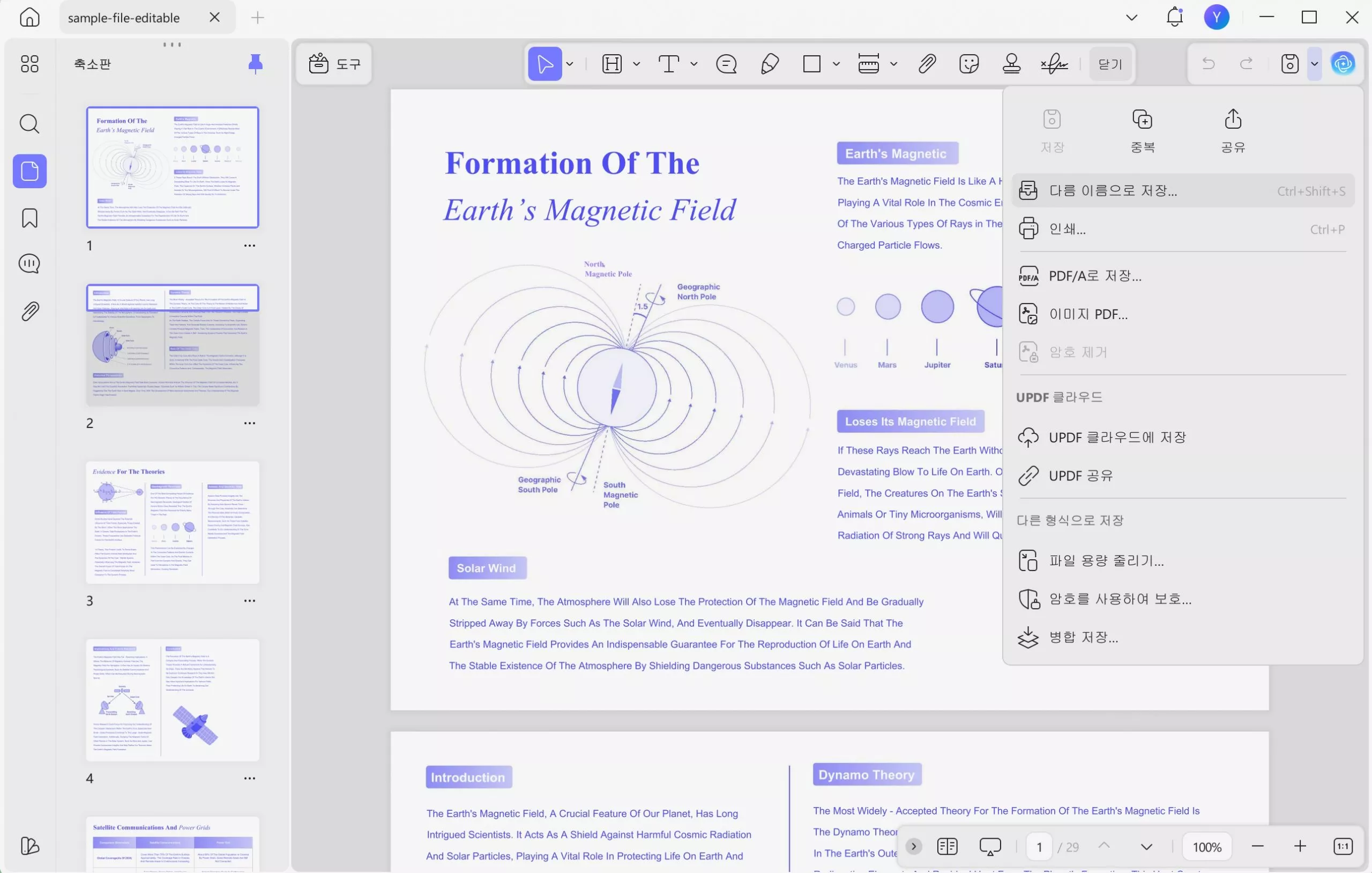Go to the home screen icon
1372x873 pixels.
29,17
